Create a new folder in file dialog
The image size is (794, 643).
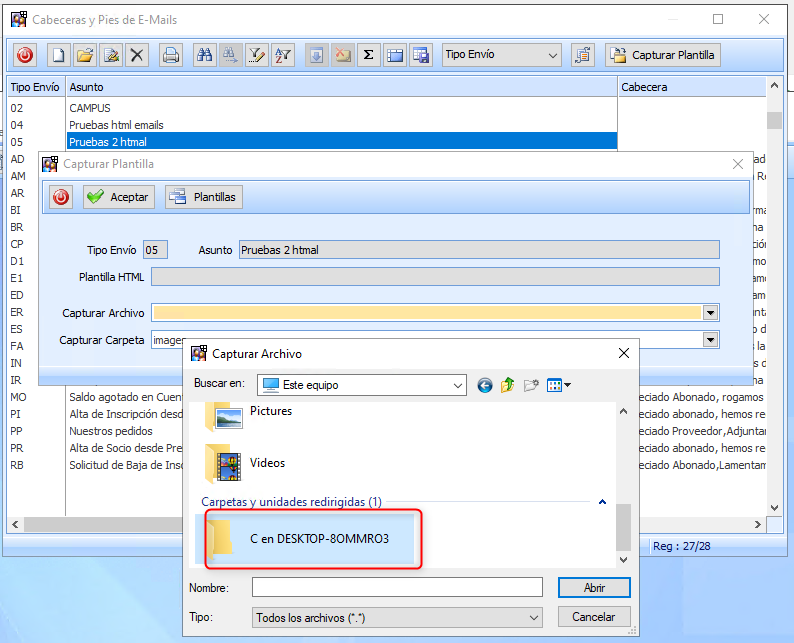[531, 385]
